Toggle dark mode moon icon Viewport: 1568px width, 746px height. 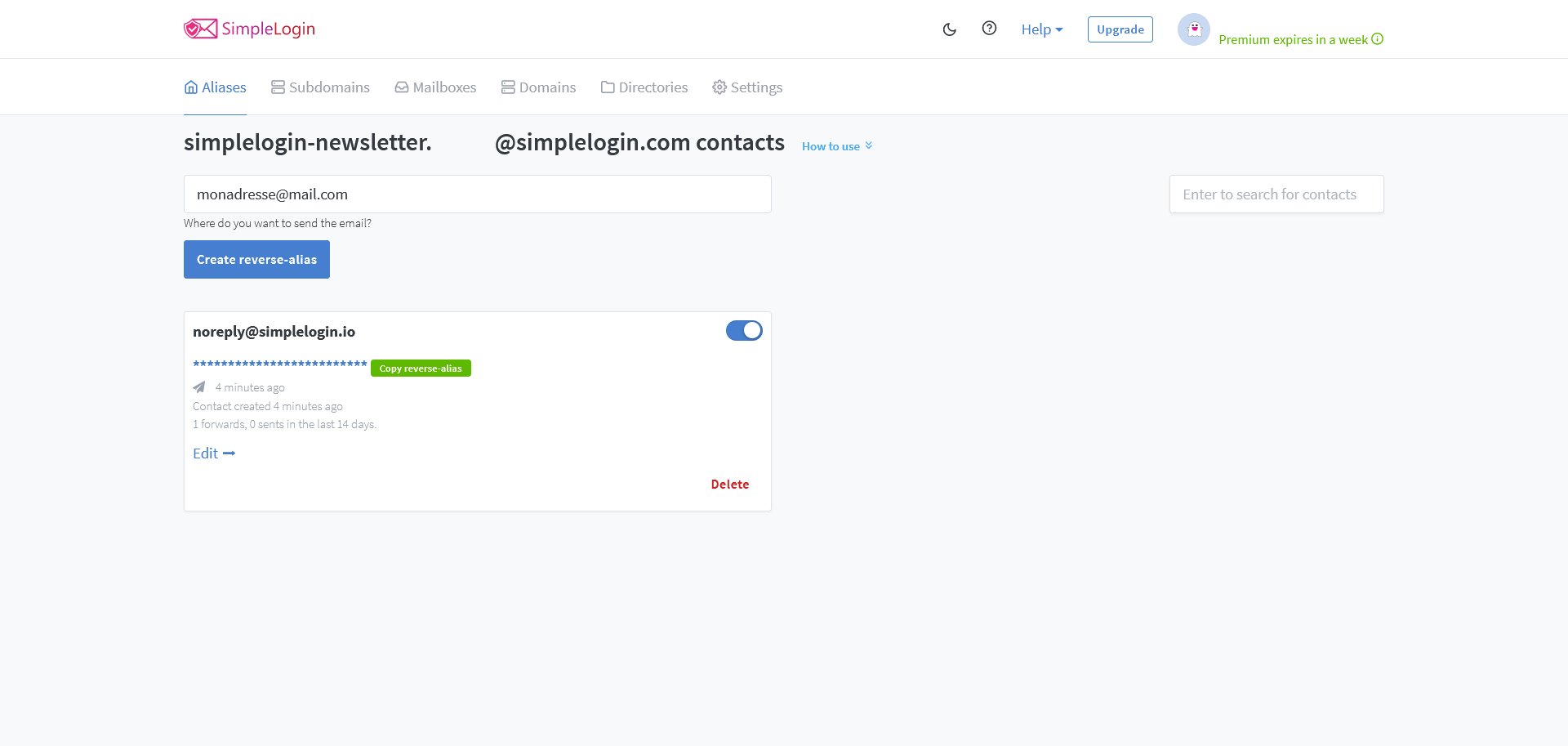click(949, 29)
